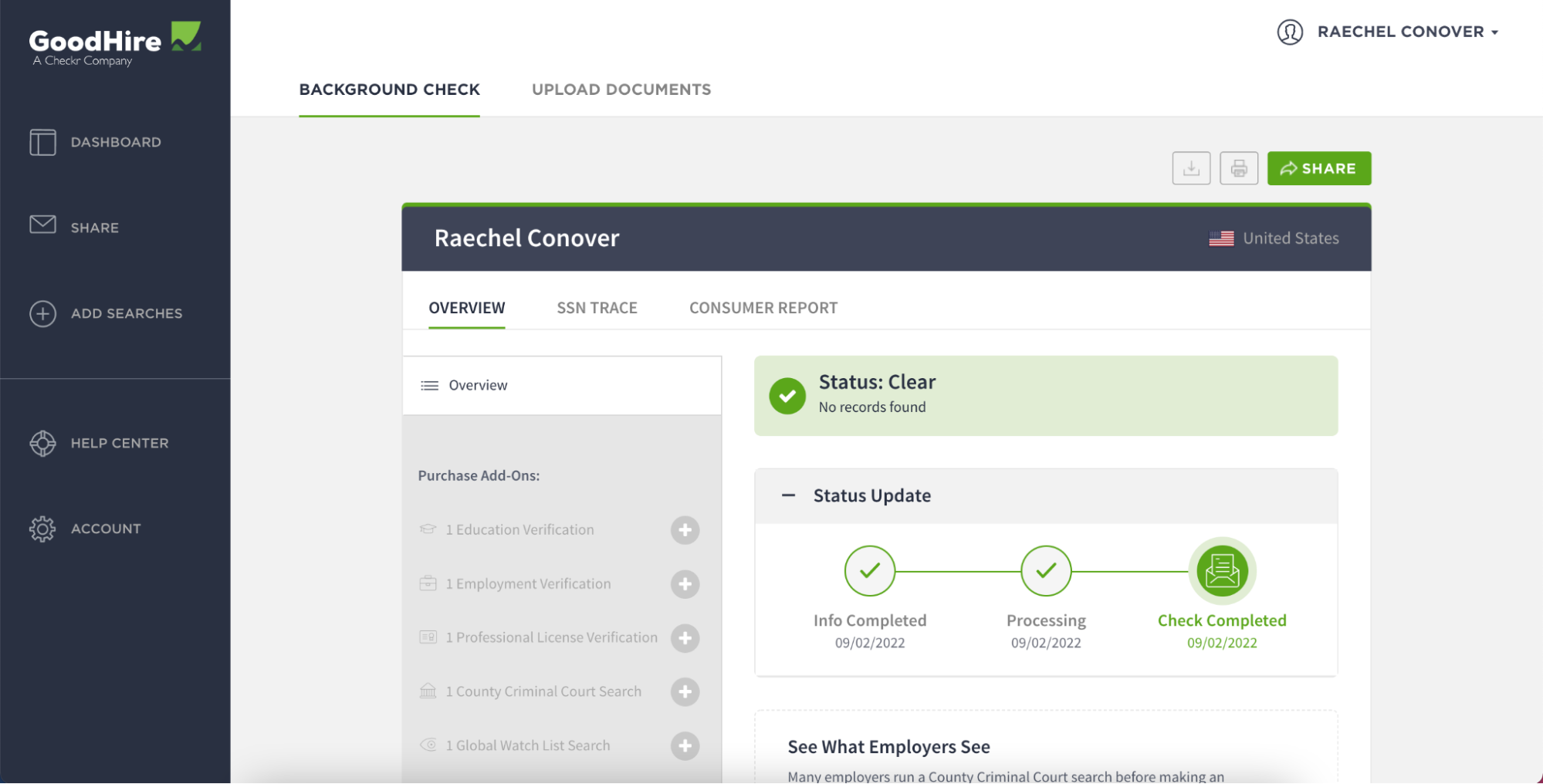The height and width of the screenshot is (784, 1543).
Task: Switch to the Upload Documents tab
Action: 621,89
